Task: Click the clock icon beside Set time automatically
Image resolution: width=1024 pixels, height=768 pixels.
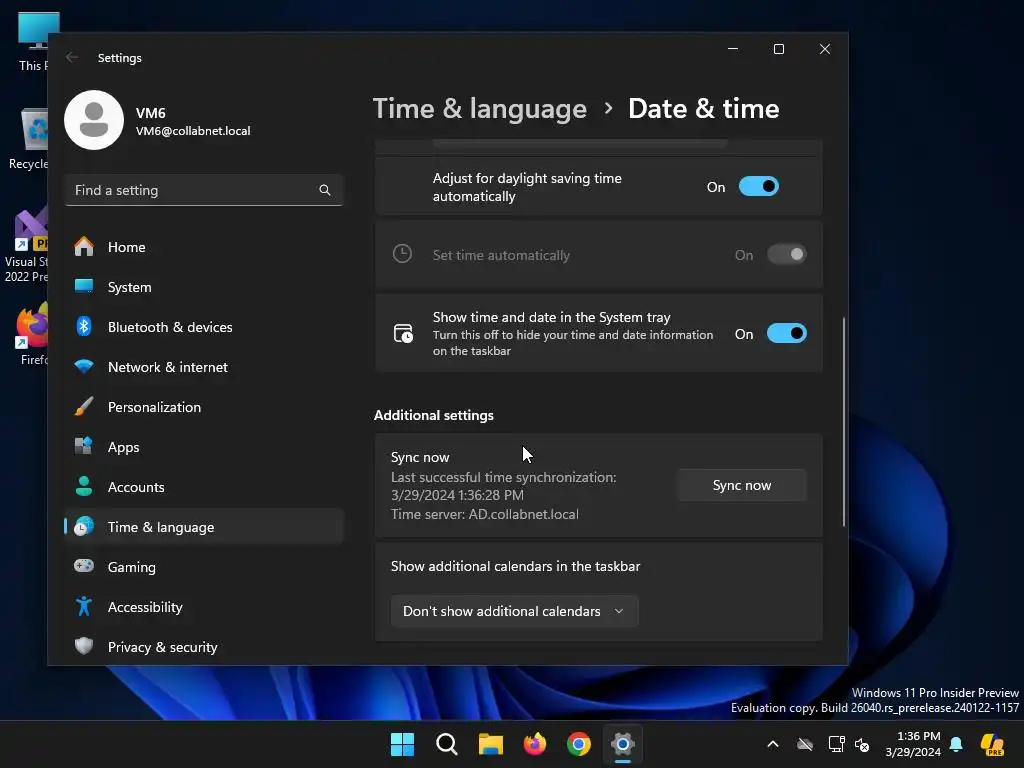Action: click(402, 254)
